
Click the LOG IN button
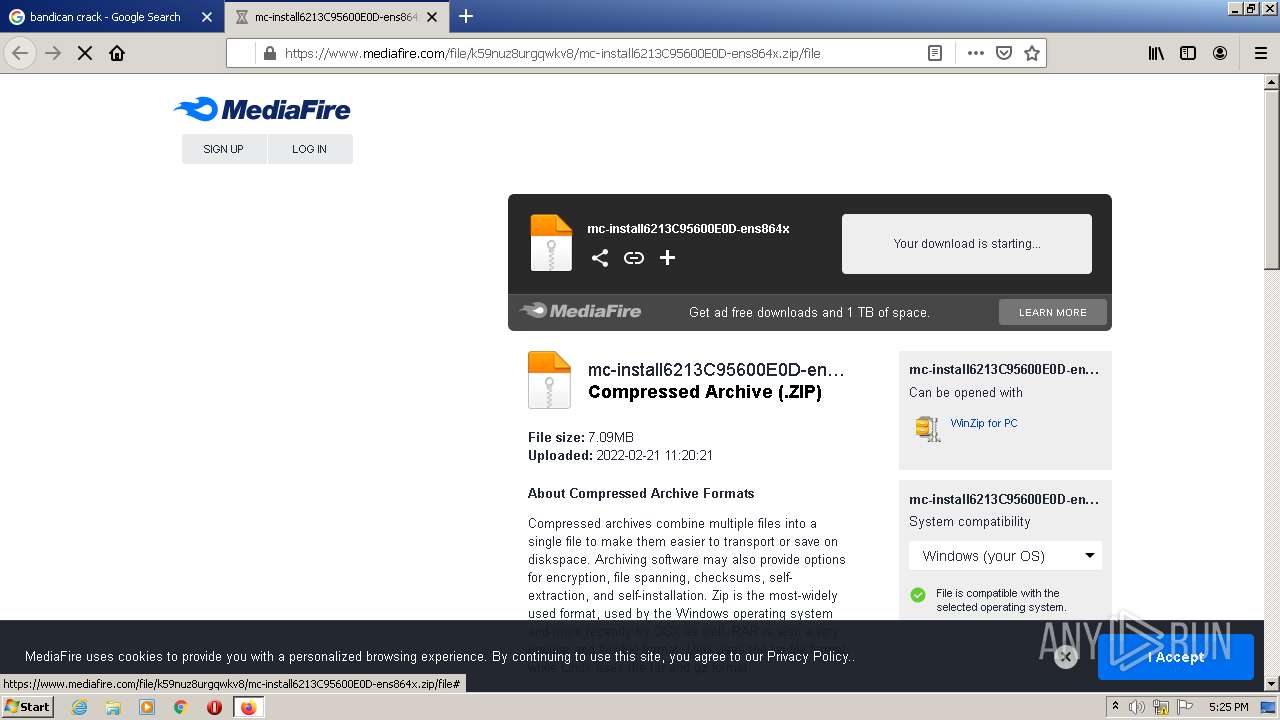[310, 149]
